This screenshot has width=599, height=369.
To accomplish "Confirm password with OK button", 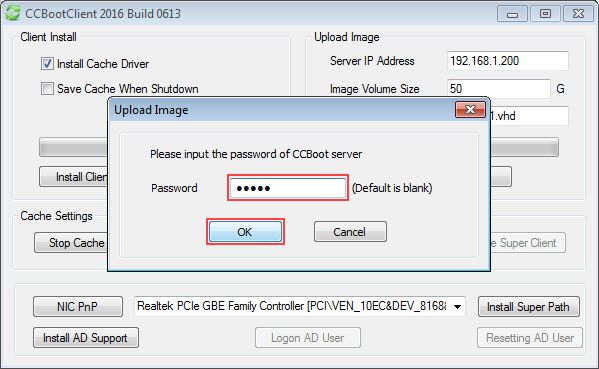I will (245, 232).
